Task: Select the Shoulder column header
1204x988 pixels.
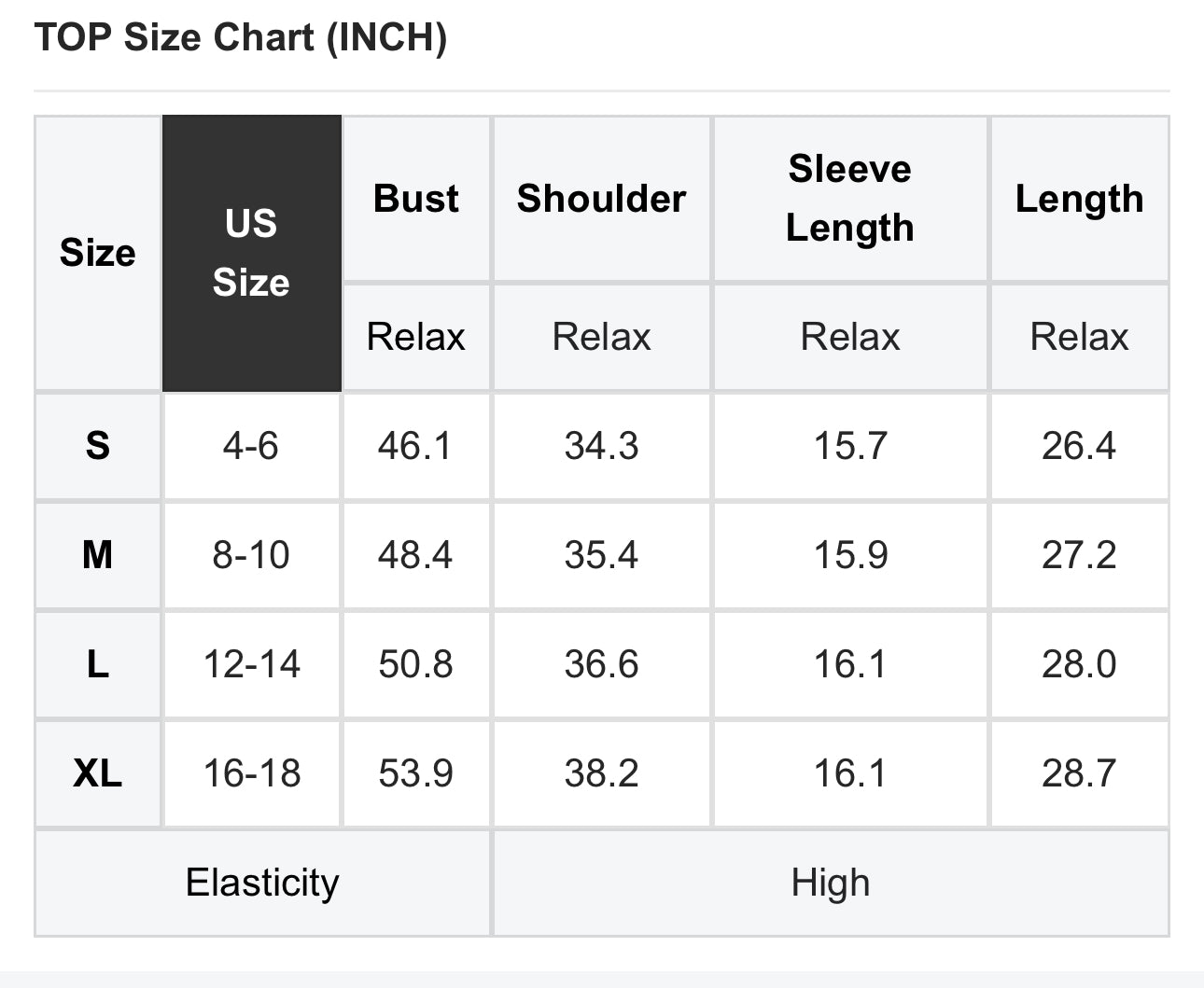Action: tap(601, 199)
